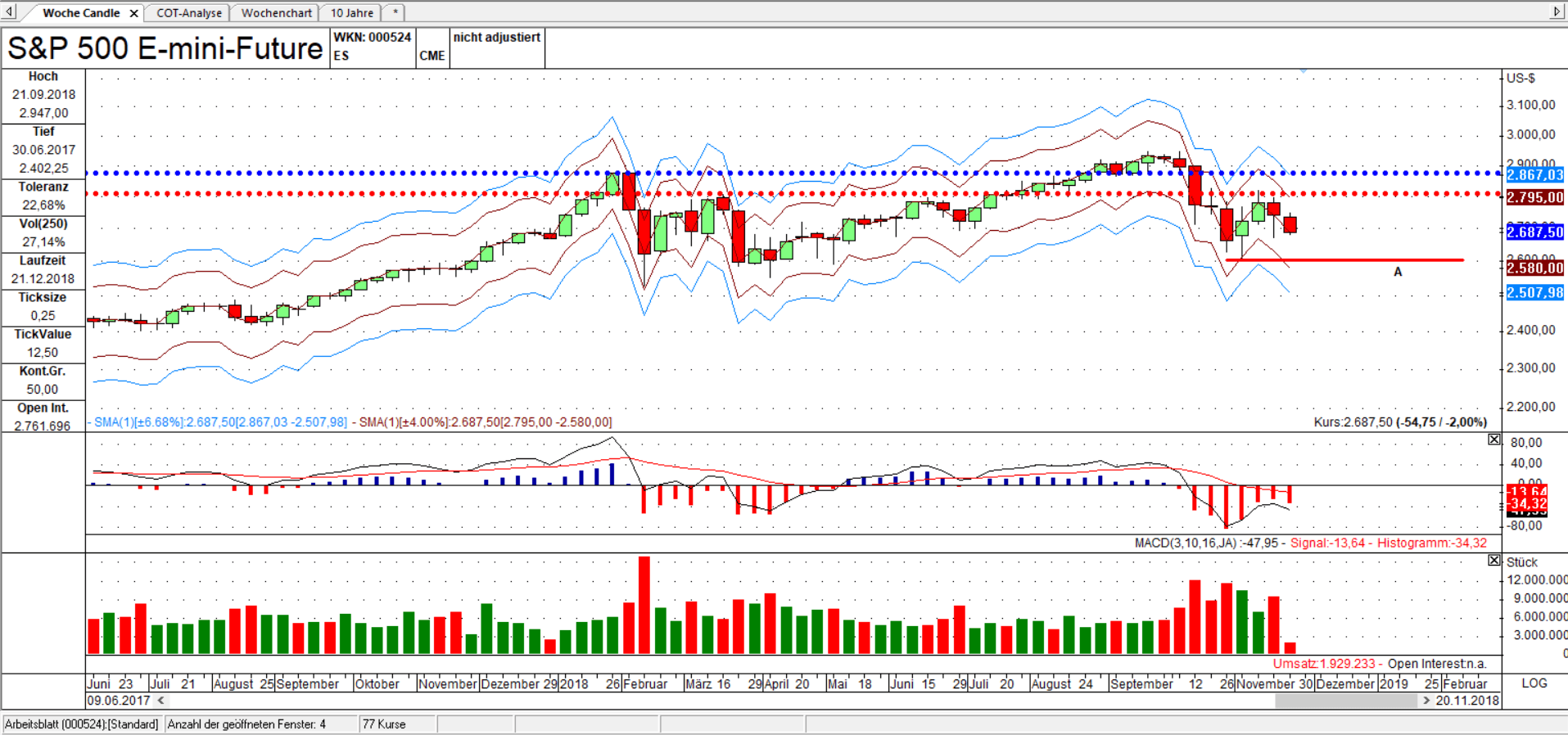The height and width of the screenshot is (735, 1568).
Task: Open the asterisk new tab
Action: click(x=395, y=13)
